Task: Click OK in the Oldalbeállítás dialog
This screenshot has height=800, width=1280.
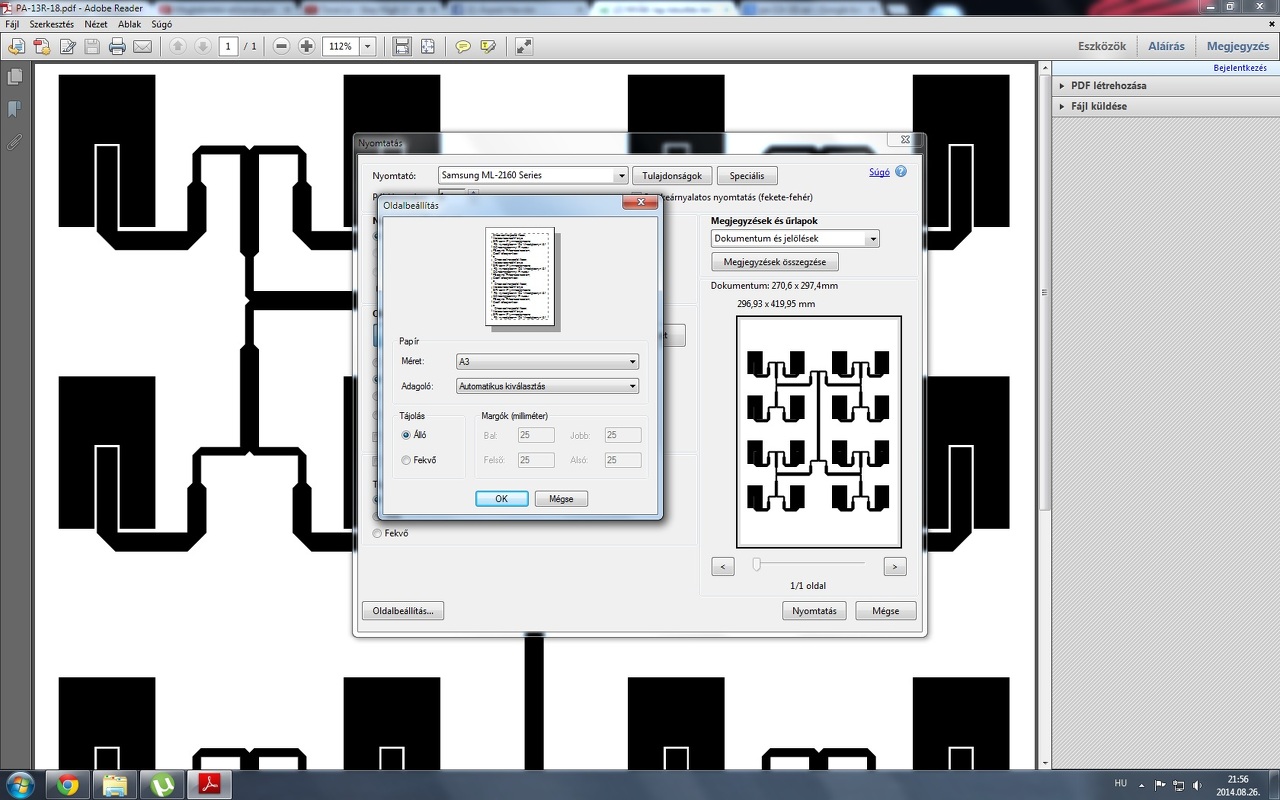Action: (502, 498)
